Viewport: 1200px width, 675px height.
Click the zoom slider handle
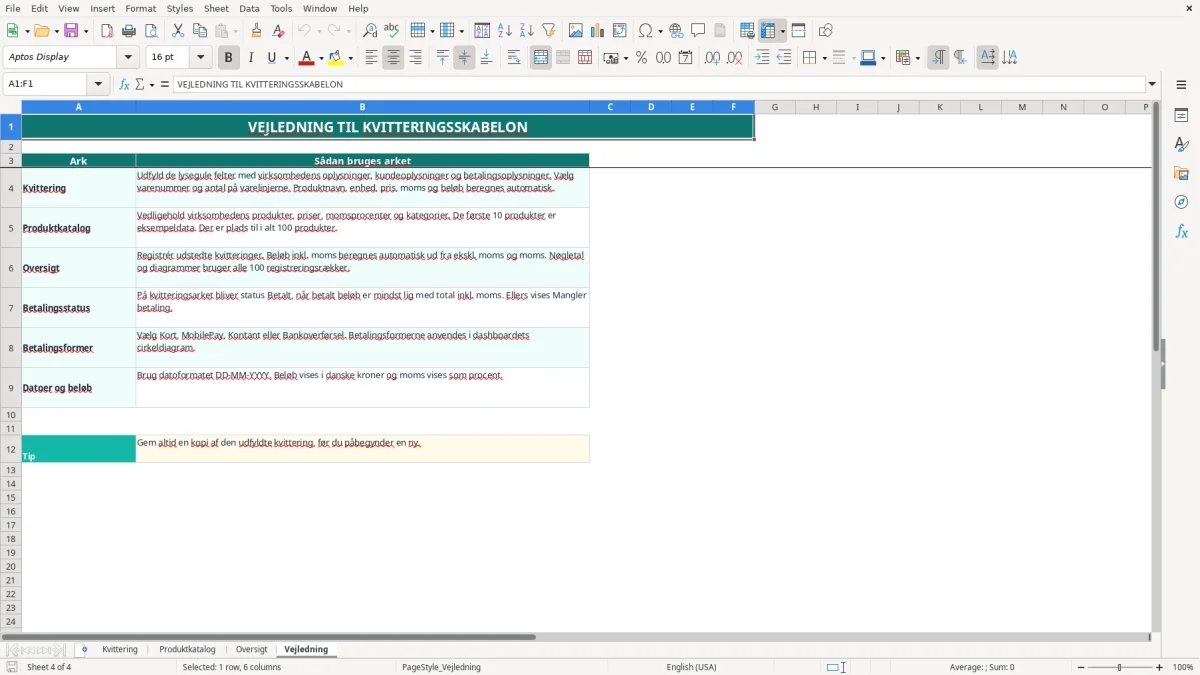click(x=1120, y=667)
